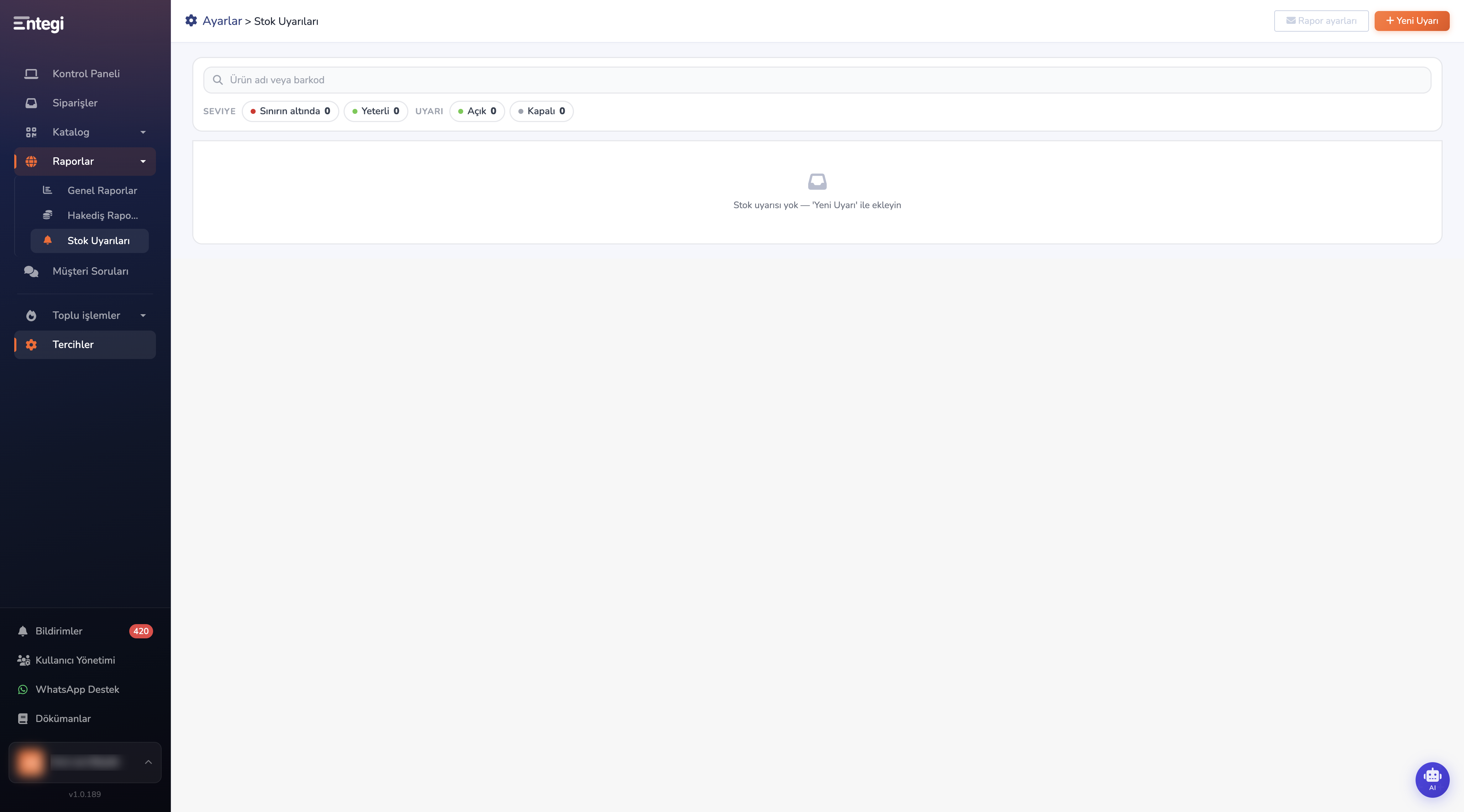The width and height of the screenshot is (1464, 812).
Task: Click the Siparişler inbox icon
Action: tap(31, 103)
